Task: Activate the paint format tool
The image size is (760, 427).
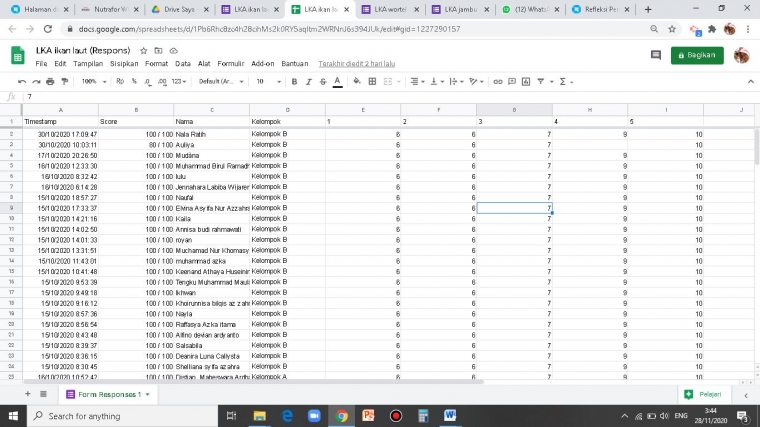Action: coord(64,81)
